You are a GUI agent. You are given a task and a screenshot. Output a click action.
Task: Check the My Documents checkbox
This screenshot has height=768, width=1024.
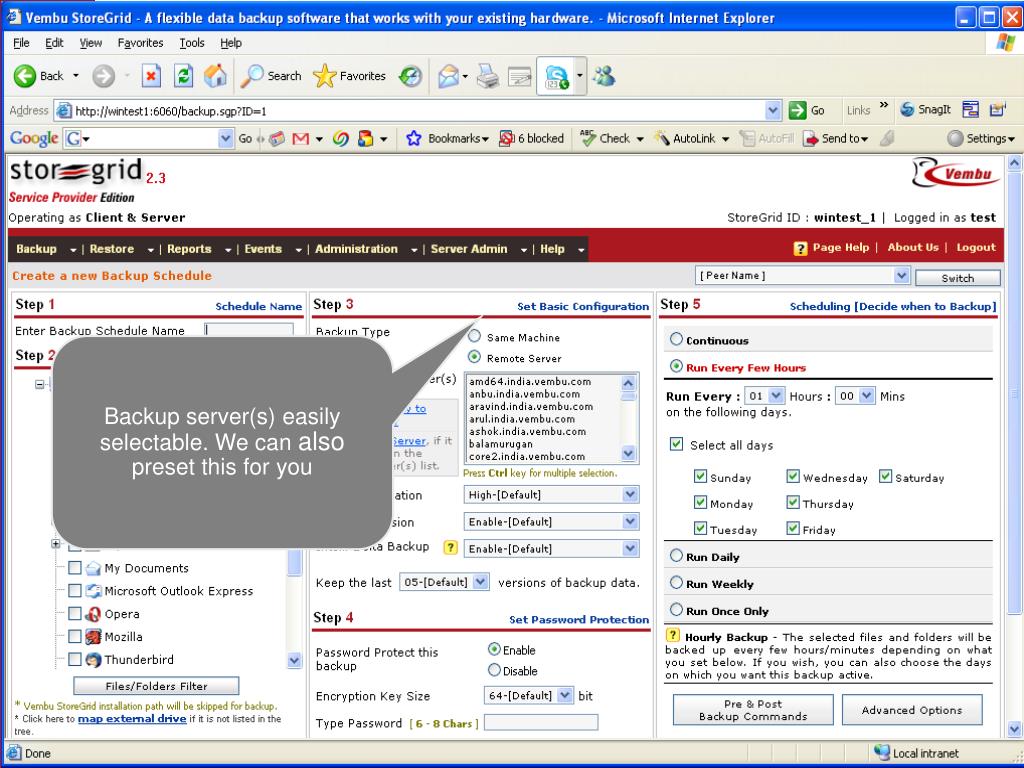(75, 568)
